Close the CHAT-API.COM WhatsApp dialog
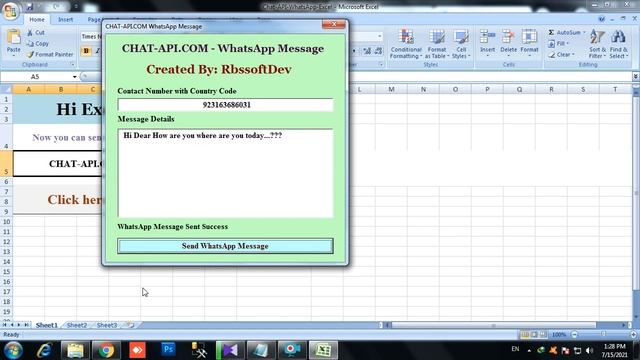 (x=334, y=24)
